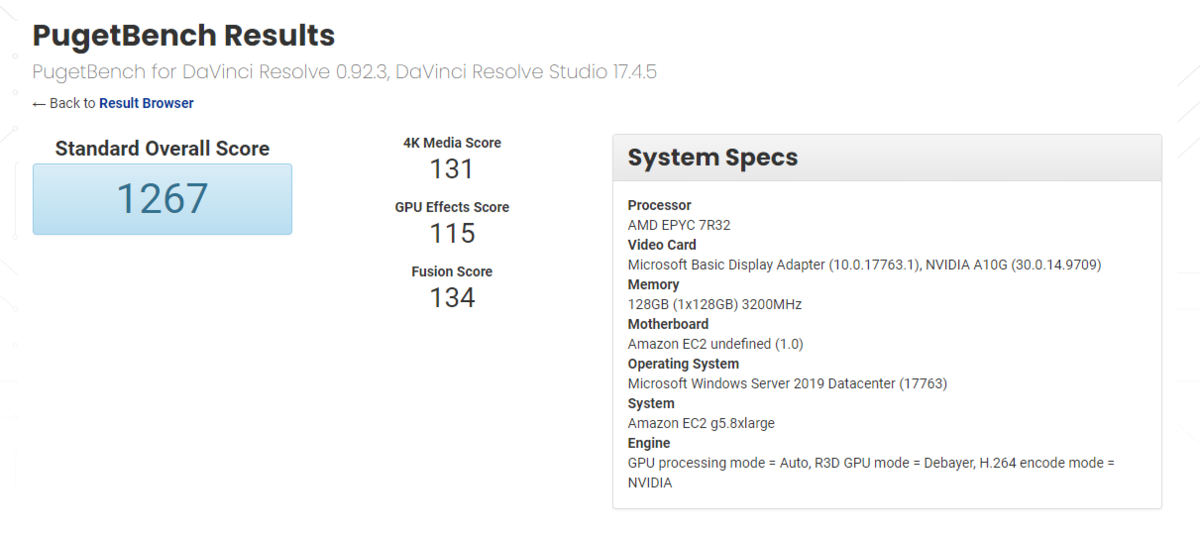Select the Video Card label
1200x536 pixels.
click(x=662, y=245)
